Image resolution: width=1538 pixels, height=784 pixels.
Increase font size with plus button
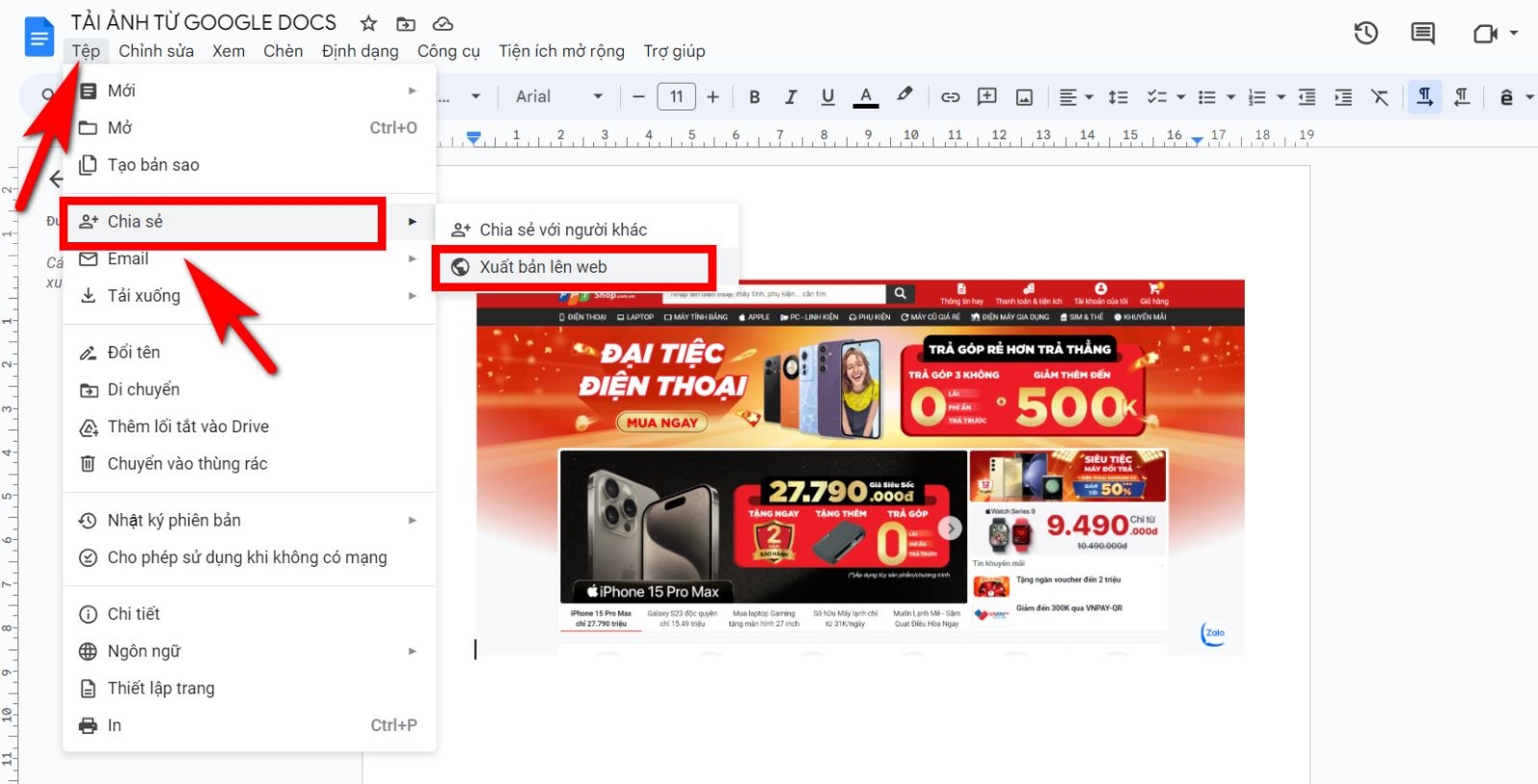(712, 96)
